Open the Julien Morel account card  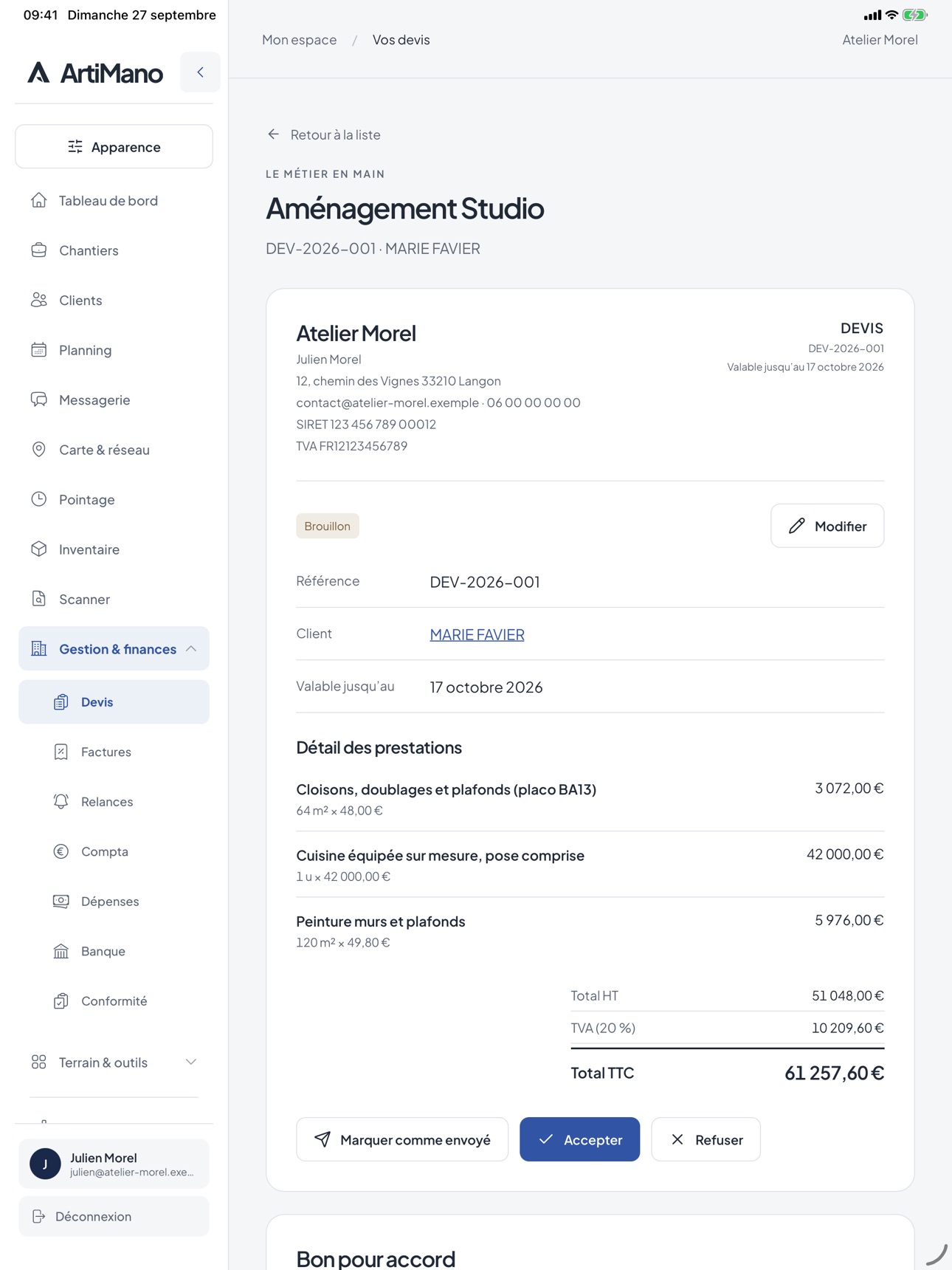[x=114, y=1164]
